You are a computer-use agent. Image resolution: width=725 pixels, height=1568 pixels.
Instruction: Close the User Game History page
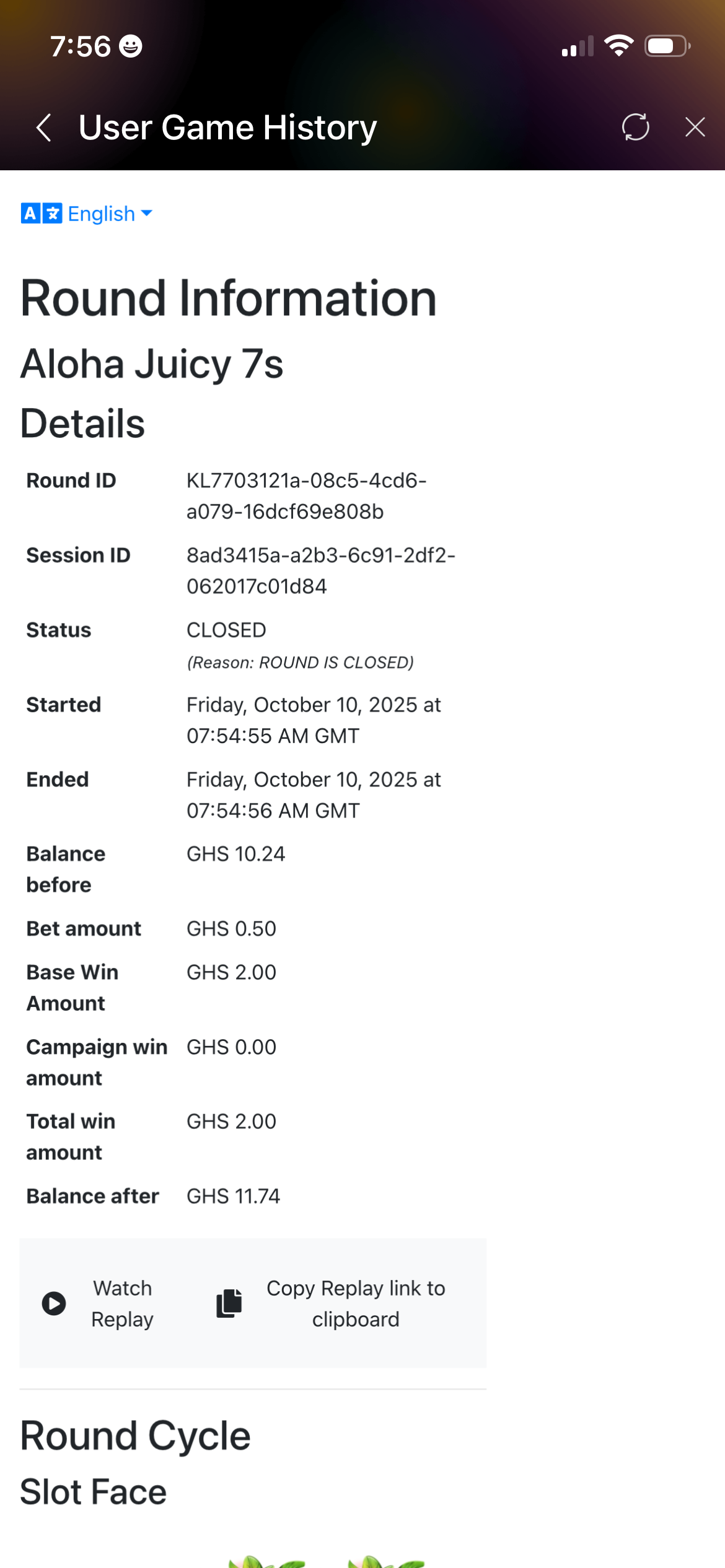point(695,127)
